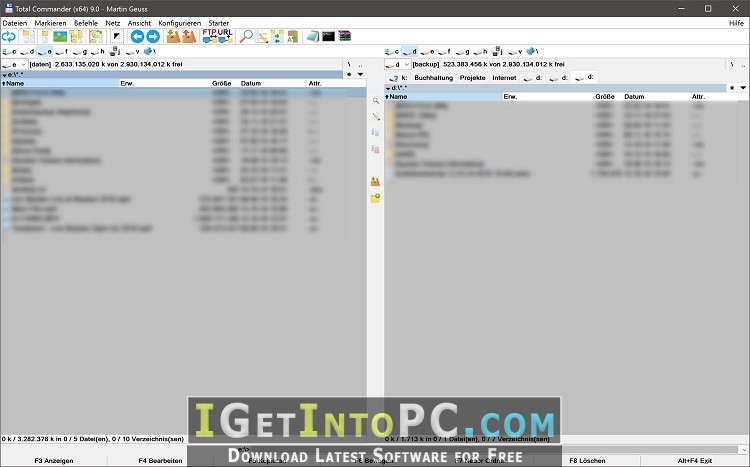Open the command line history dropdown
750x467 pixels.
click(x=744, y=450)
